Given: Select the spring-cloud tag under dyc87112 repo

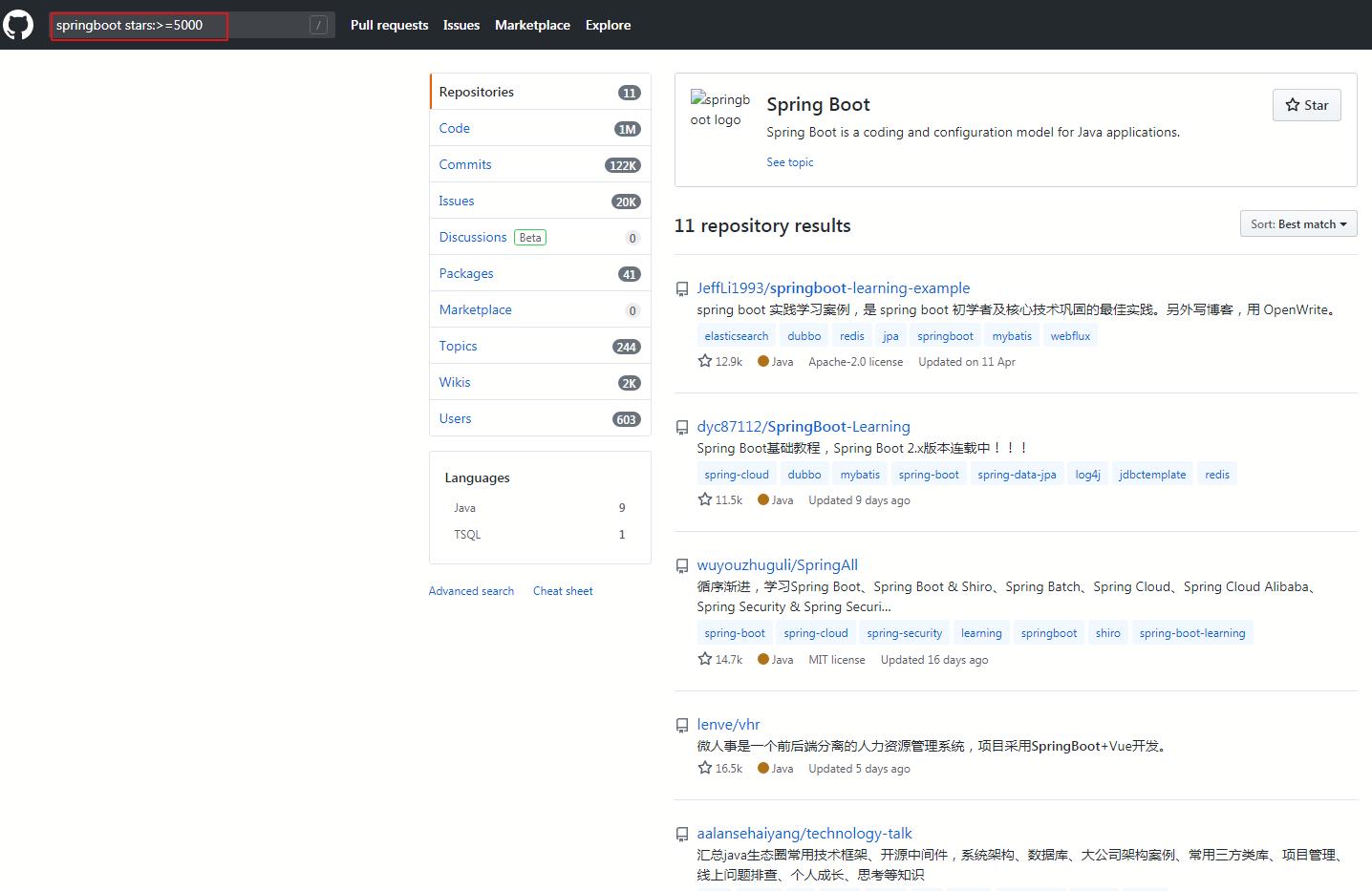Looking at the screenshot, I should point(737,475).
